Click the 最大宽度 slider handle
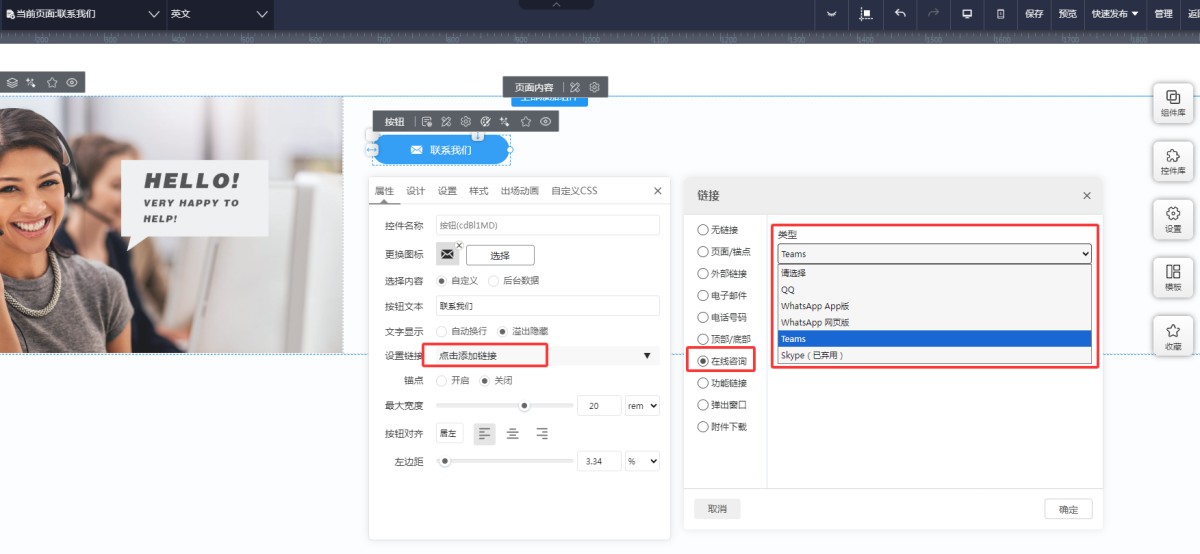Image resolution: width=1200 pixels, height=554 pixels. click(x=524, y=406)
